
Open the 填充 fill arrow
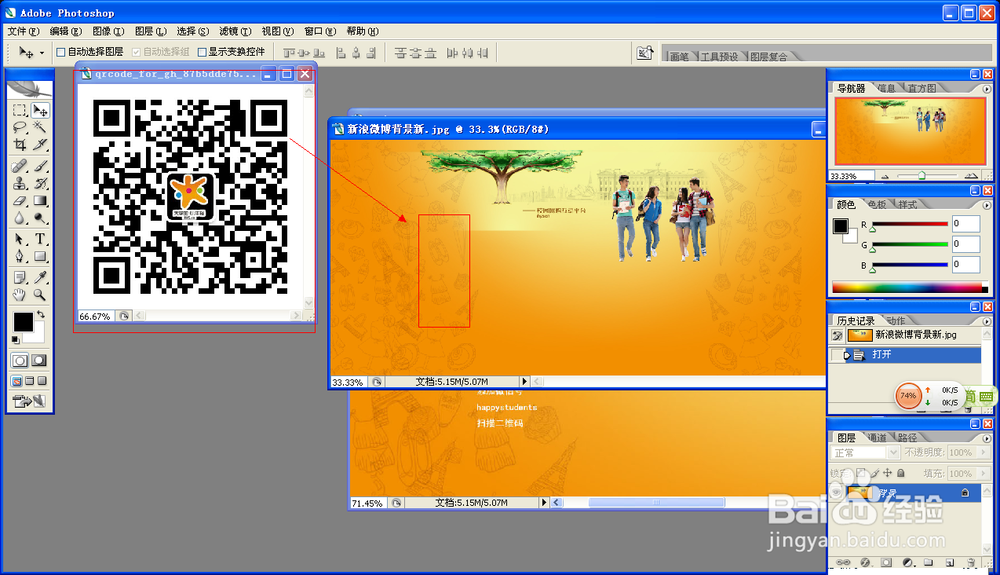[x=983, y=473]
